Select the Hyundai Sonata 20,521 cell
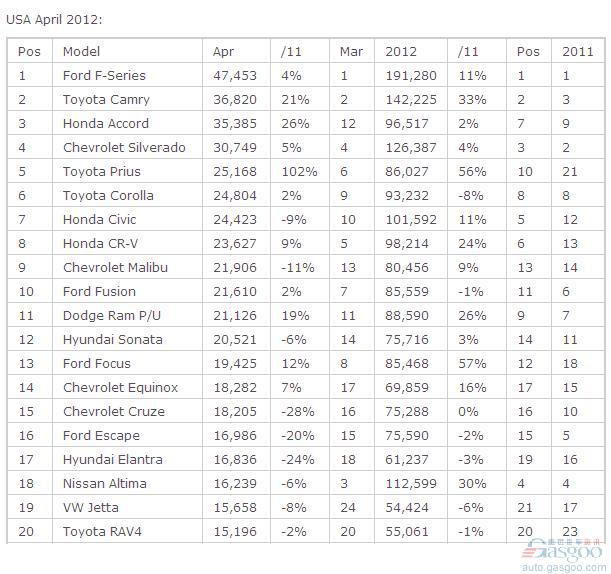Screen dimensions: 611x574 click(x=235, y=339)
